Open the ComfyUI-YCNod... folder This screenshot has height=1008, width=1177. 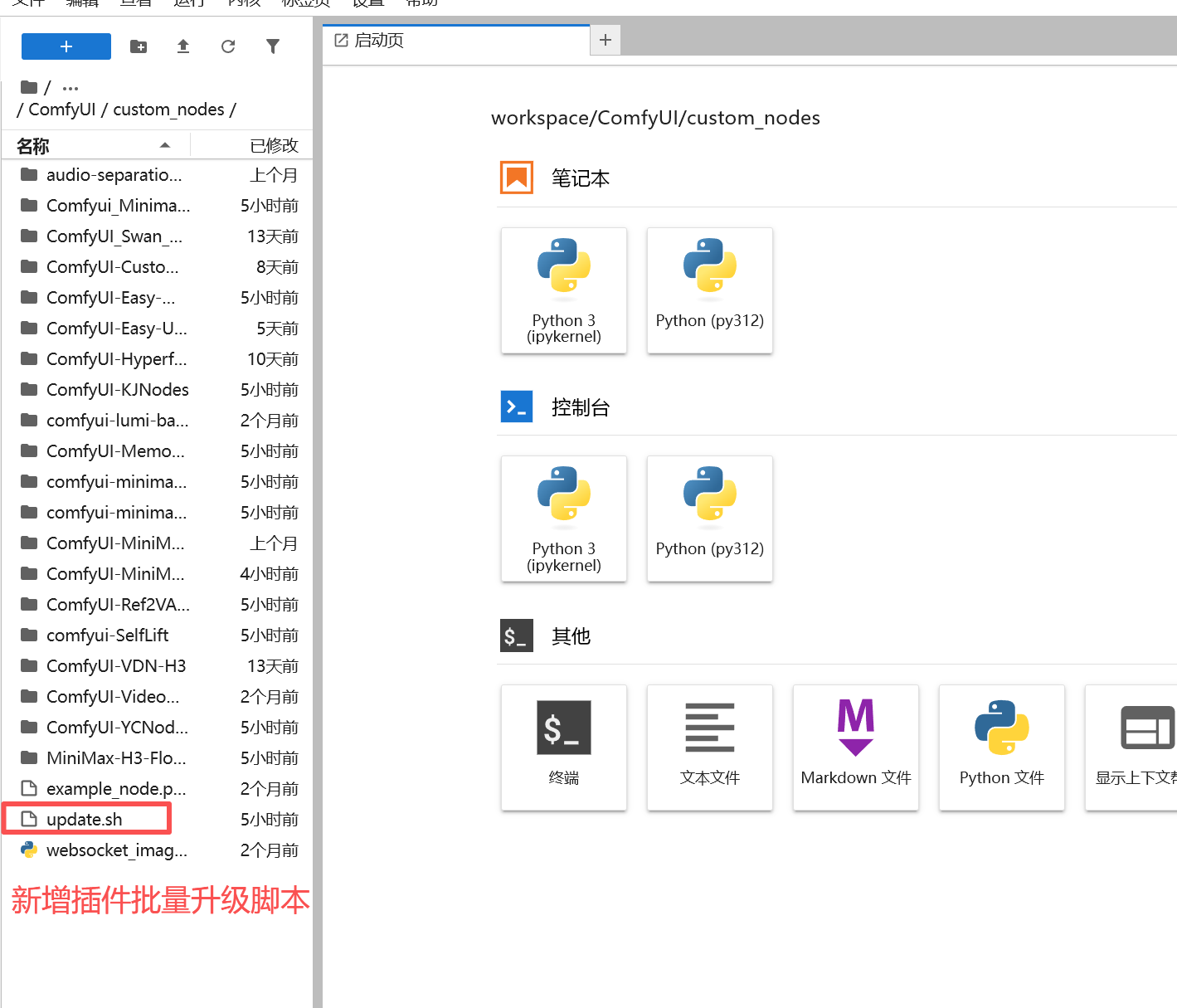[158, 727]
